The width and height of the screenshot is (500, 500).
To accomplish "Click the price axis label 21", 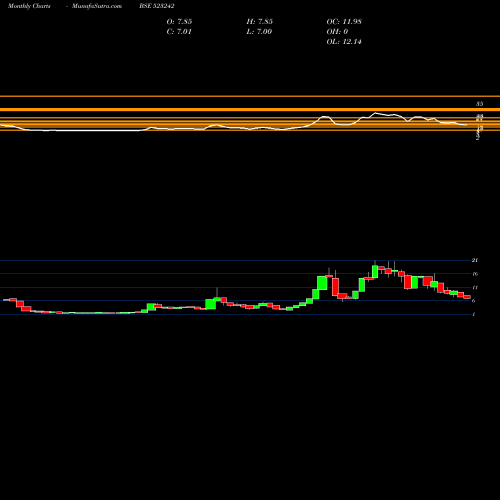I will (x=475, y=260).
